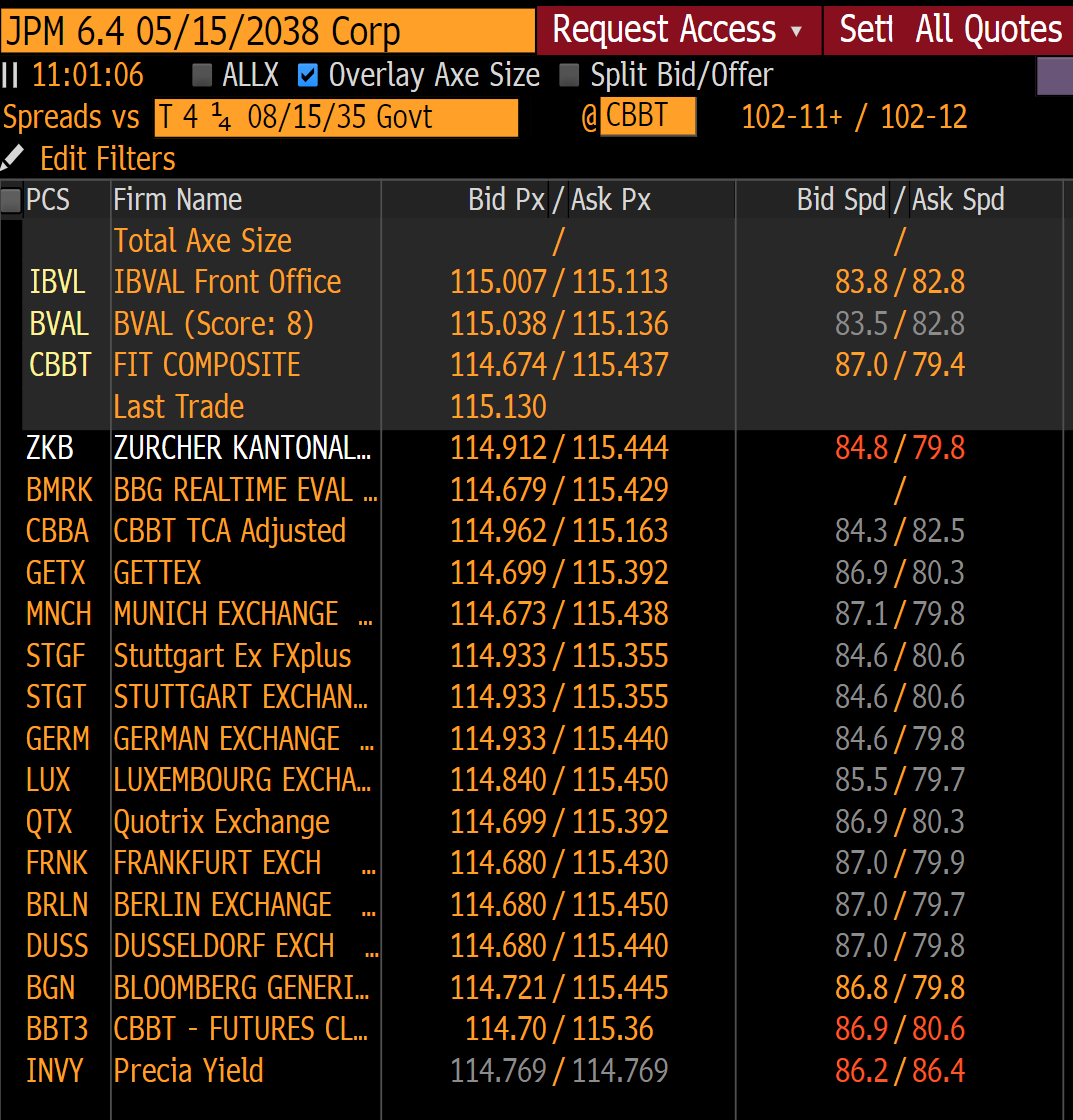Click FIT COMPOSITE spread 87.0 / 79.4

[900, 365]
